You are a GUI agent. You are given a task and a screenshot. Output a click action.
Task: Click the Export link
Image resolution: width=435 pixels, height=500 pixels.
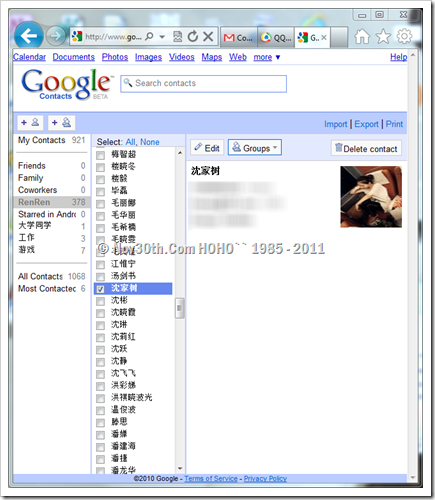(366, 124)
